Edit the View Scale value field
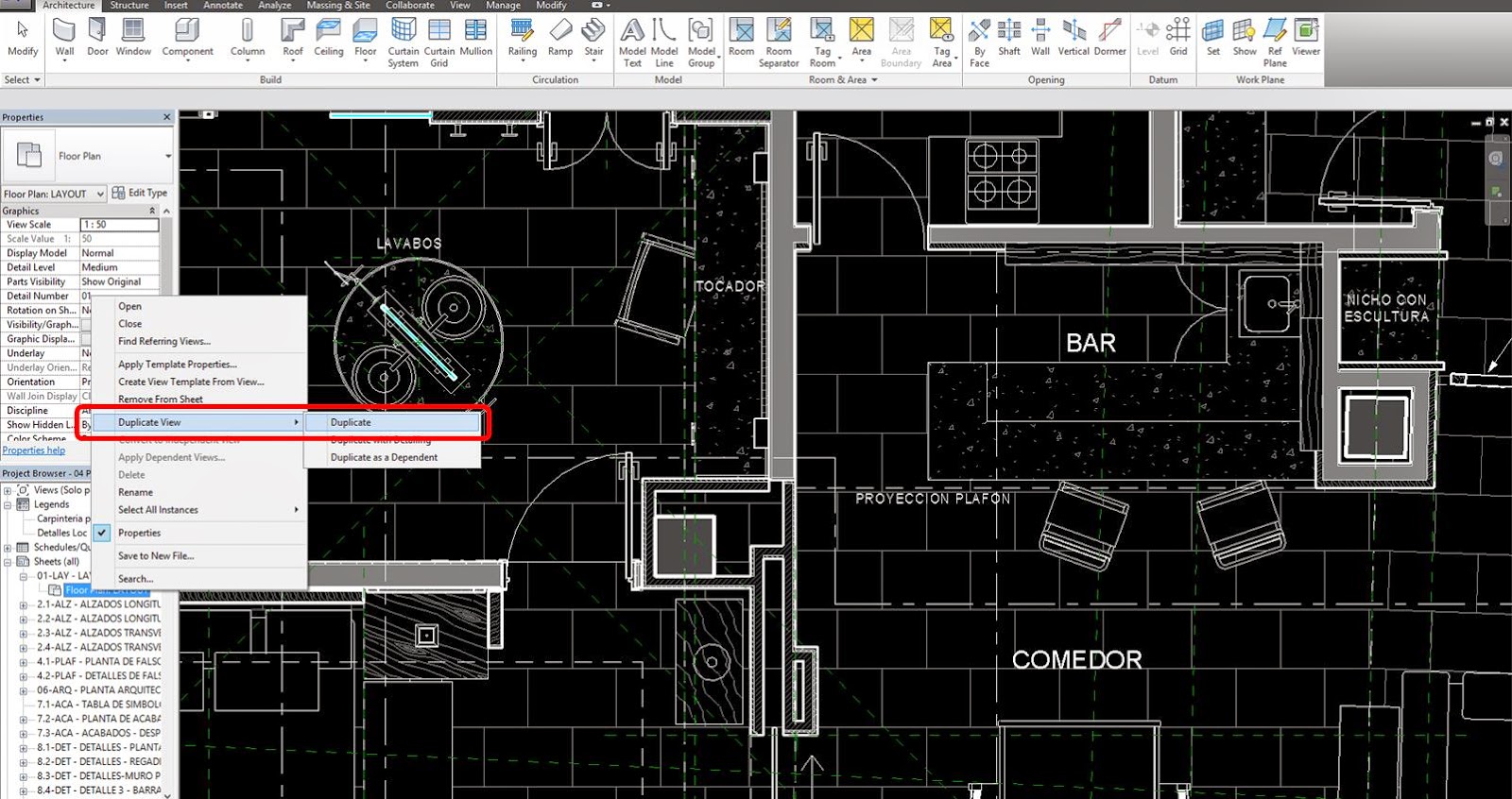1512x799 pixels. [x=119, y=225]
